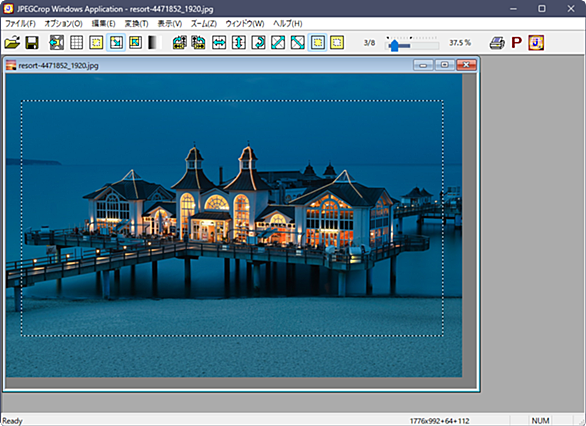Screen dimensions: 586x426
Task: Click the flip vertical arrow icon
Action: tap(239, 43)
